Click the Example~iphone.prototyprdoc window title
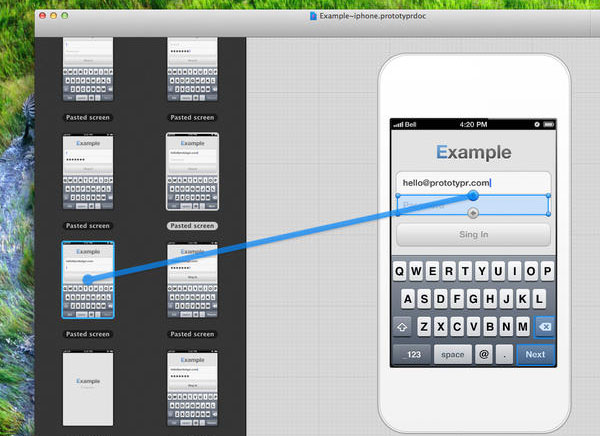This screenshot has width=600, height=436. pos(372,16)
